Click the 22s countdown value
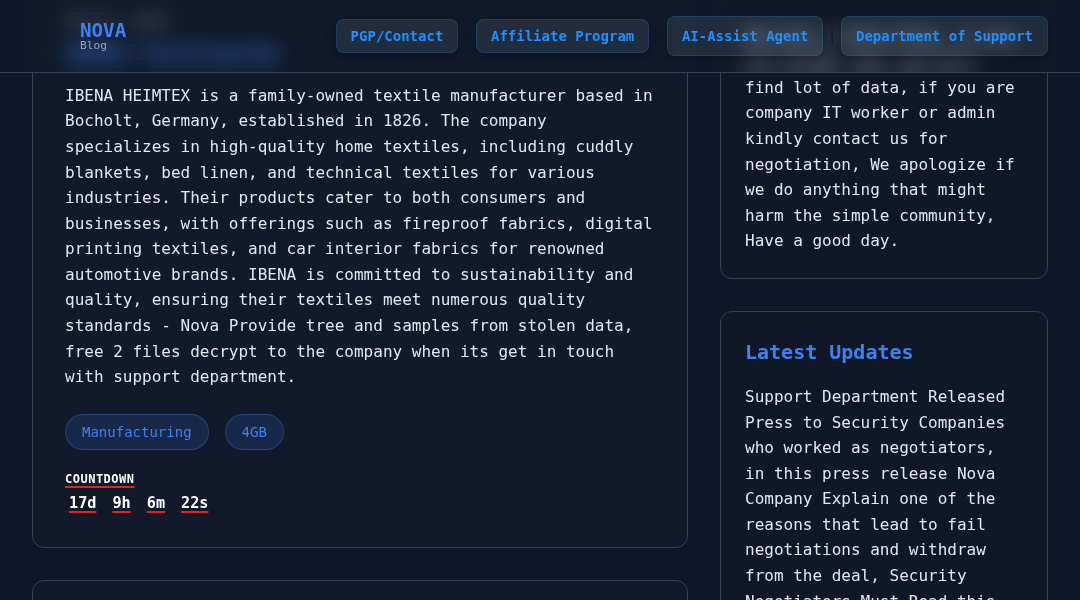Image resolution: width=1080 pixels, height=600 pixels. tap(194, 503)
